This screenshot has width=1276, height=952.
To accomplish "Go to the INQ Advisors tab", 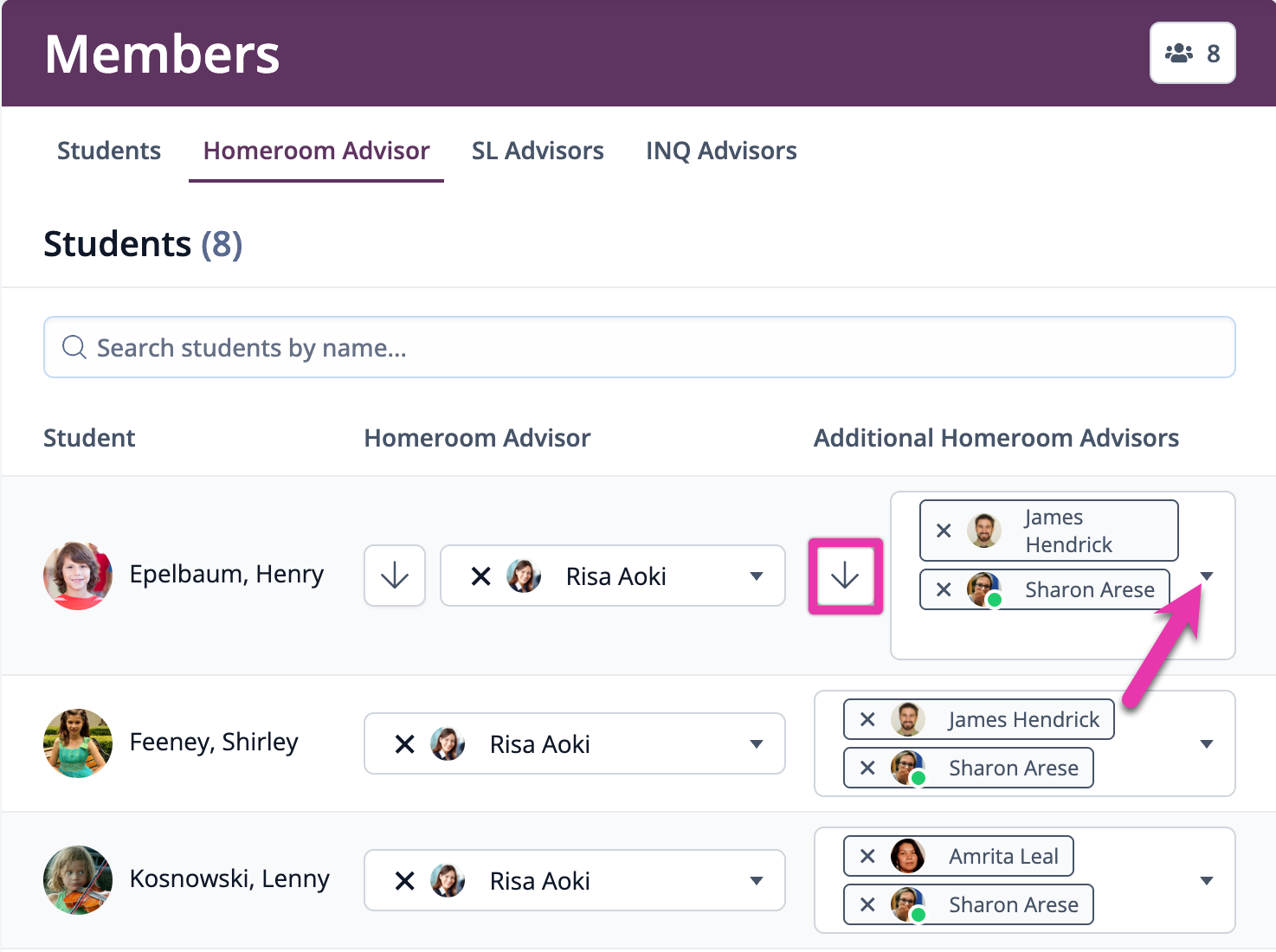I will [721, 151].
